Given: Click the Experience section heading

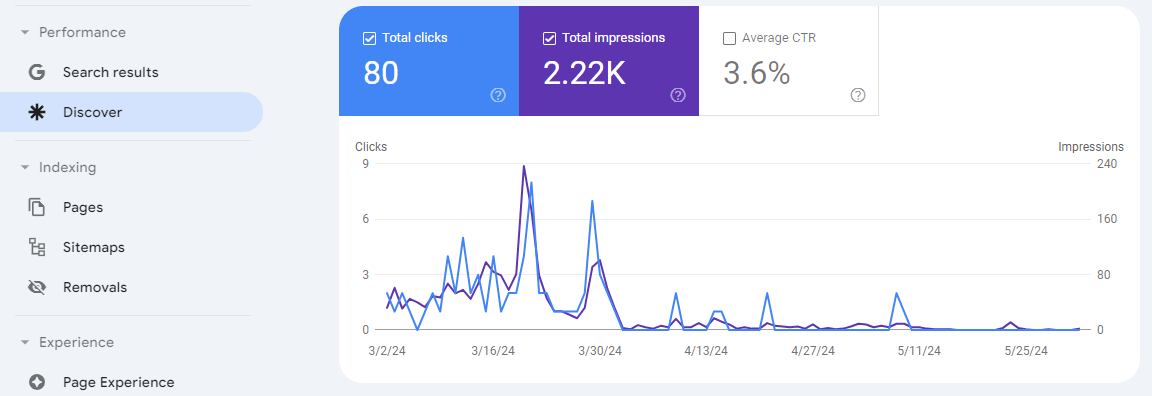Looking at the screenshot, I should pyautogui.click(x=76, y=342).
